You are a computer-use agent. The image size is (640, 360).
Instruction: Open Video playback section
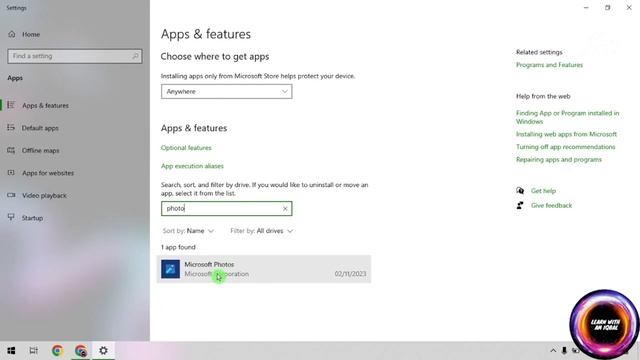pos(44,195)
